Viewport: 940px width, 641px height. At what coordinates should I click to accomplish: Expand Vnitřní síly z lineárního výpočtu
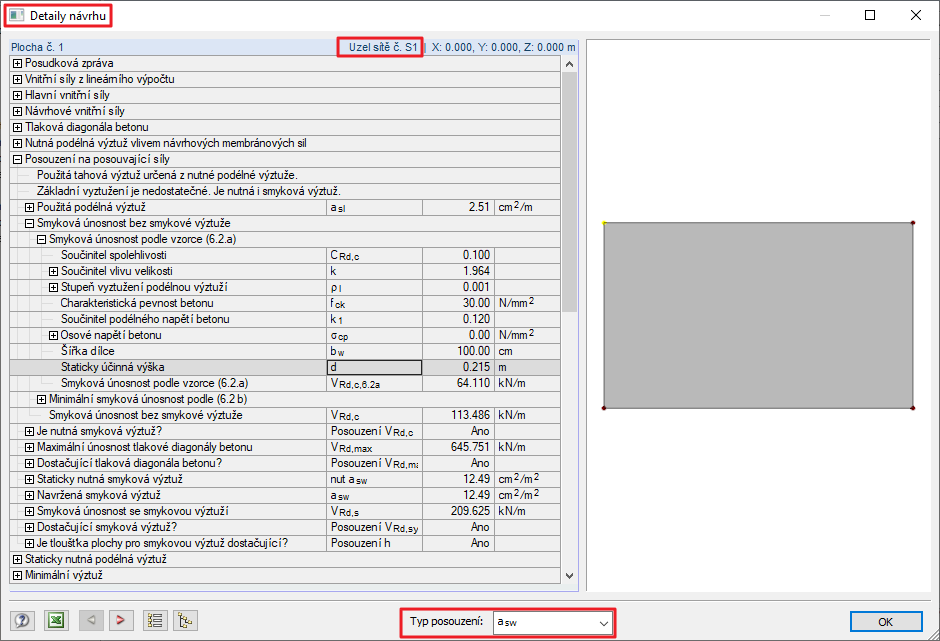(x=17, y=79)
